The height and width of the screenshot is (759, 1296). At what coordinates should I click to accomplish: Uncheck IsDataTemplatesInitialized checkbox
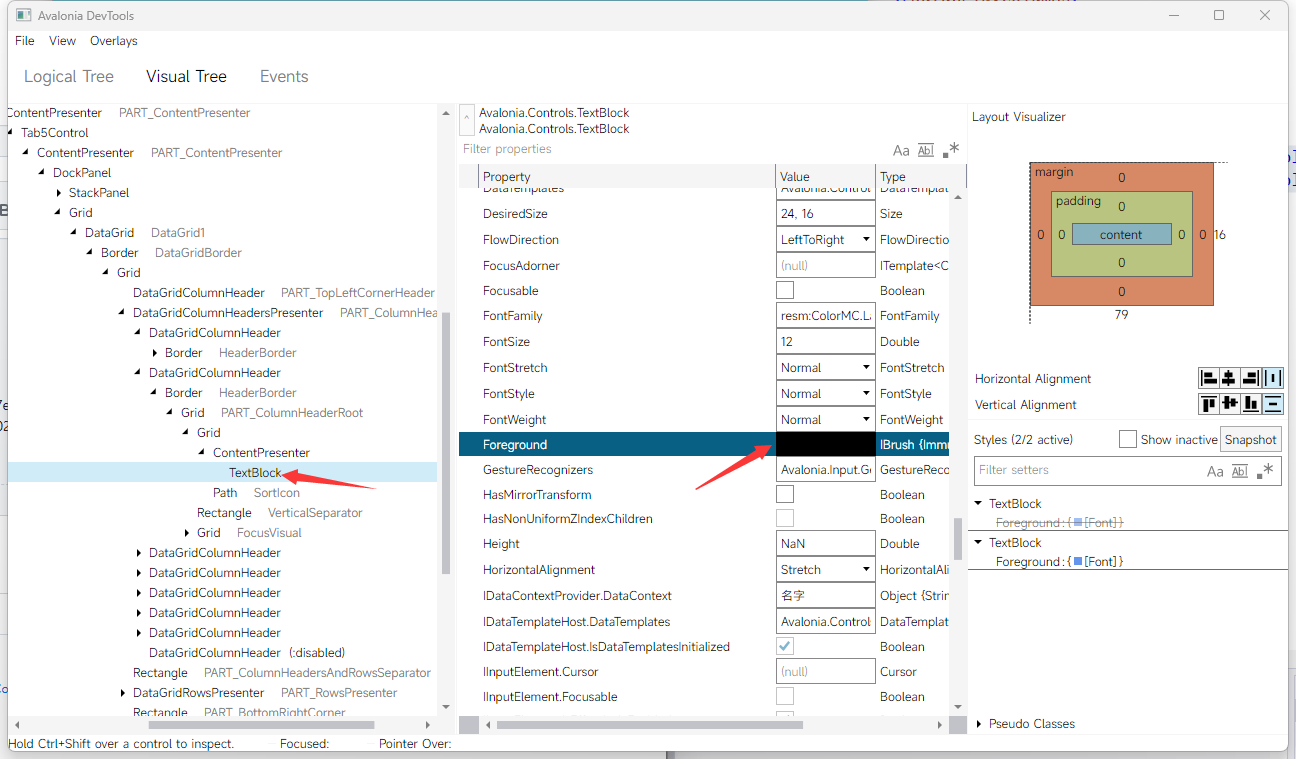click(785, 645)
